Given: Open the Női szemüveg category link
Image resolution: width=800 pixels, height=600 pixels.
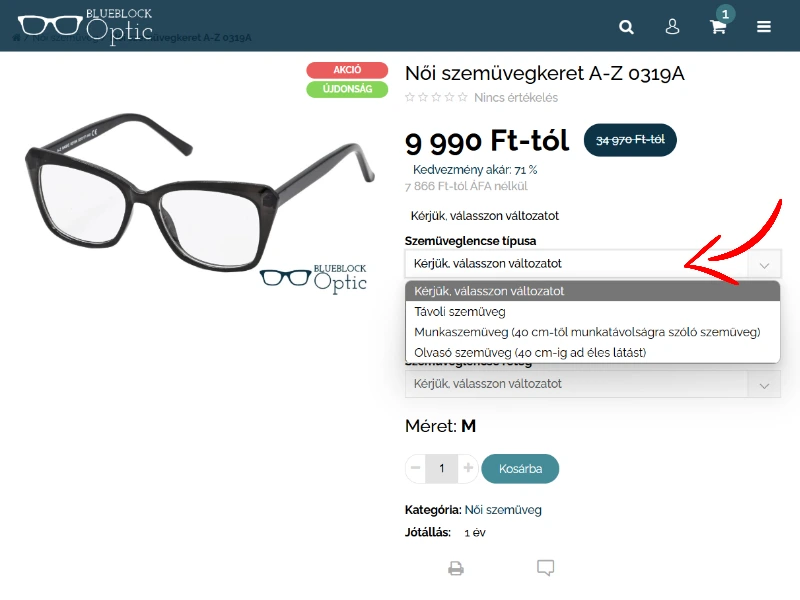Looking at the screenshot, I should click(x=503, y=510).
